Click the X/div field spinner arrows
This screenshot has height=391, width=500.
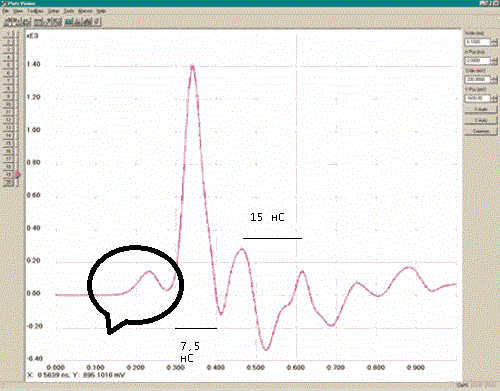tap(494, 42)
